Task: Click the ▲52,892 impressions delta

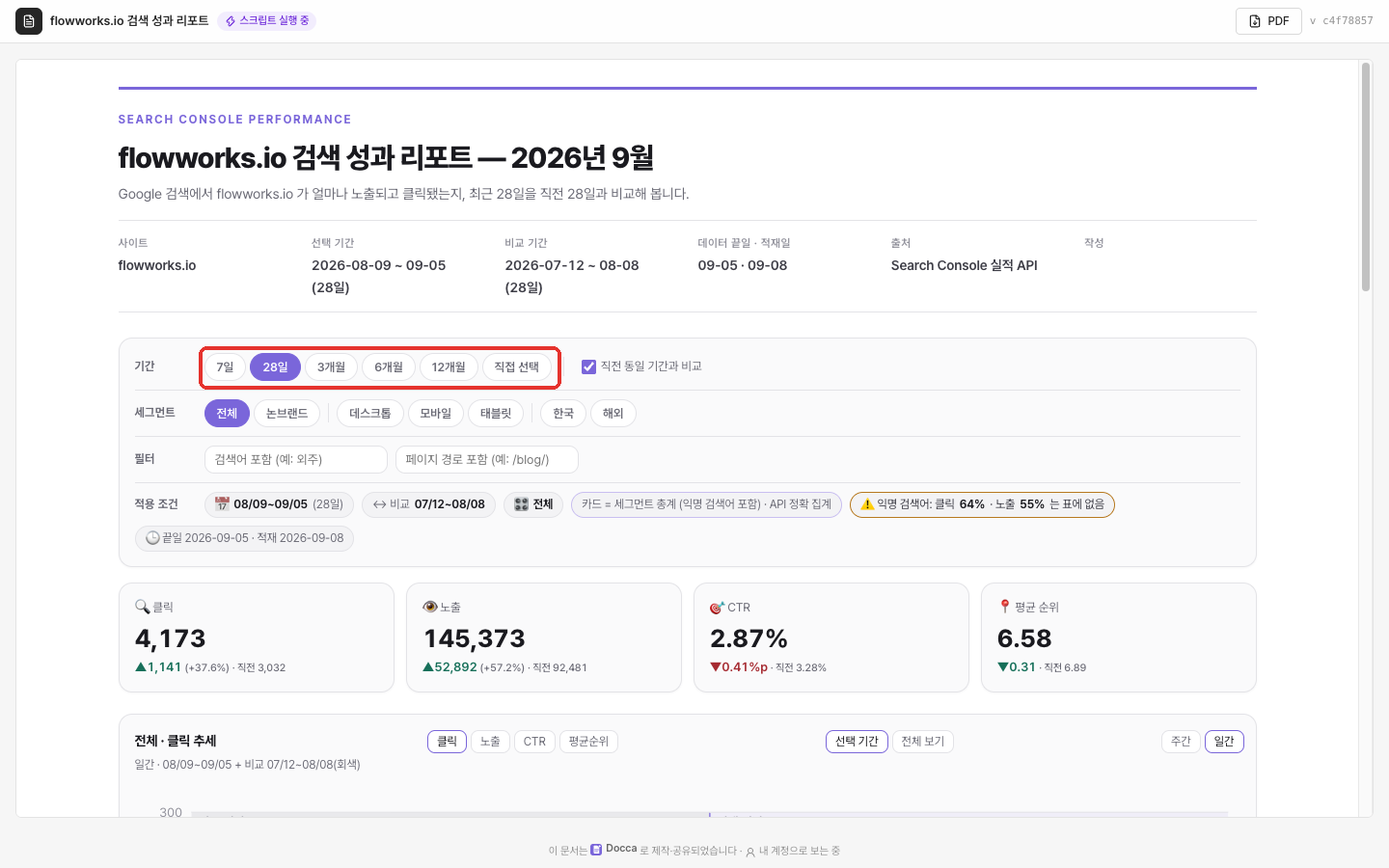Action: click(449, 667)
